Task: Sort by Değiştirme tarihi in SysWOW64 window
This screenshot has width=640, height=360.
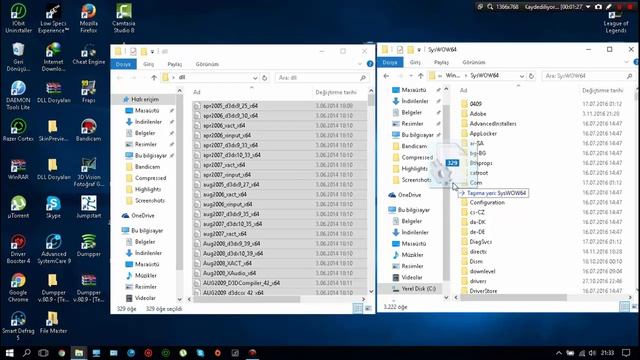Action: tap(602, 90)
